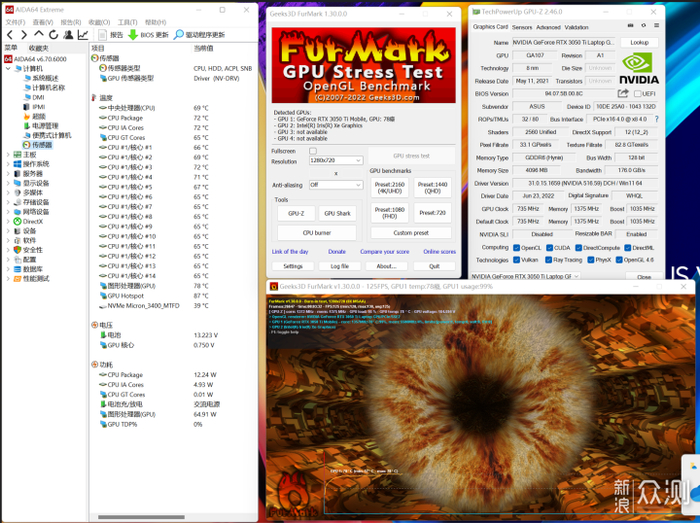The width and height of the screenshot is (700, 523).
Task: Launch GPU Shark from FurMark tools
Action: click(x=338, y=213)
